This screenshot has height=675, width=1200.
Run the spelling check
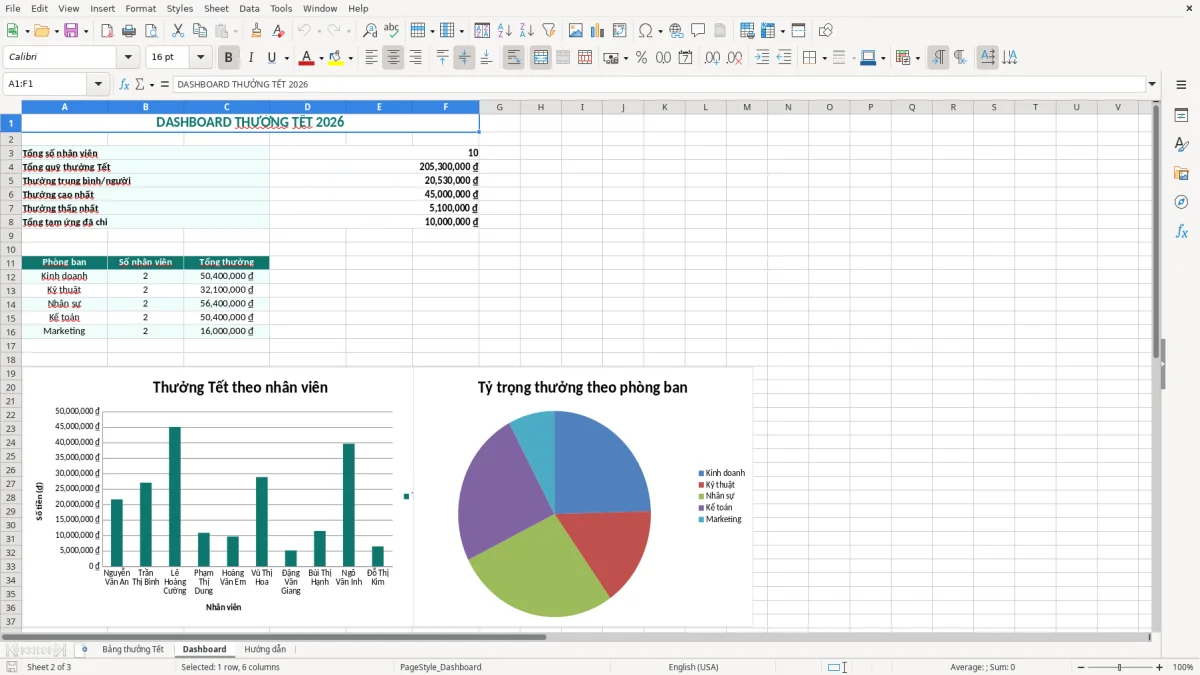pyautogui.click(x=392, y=31)
